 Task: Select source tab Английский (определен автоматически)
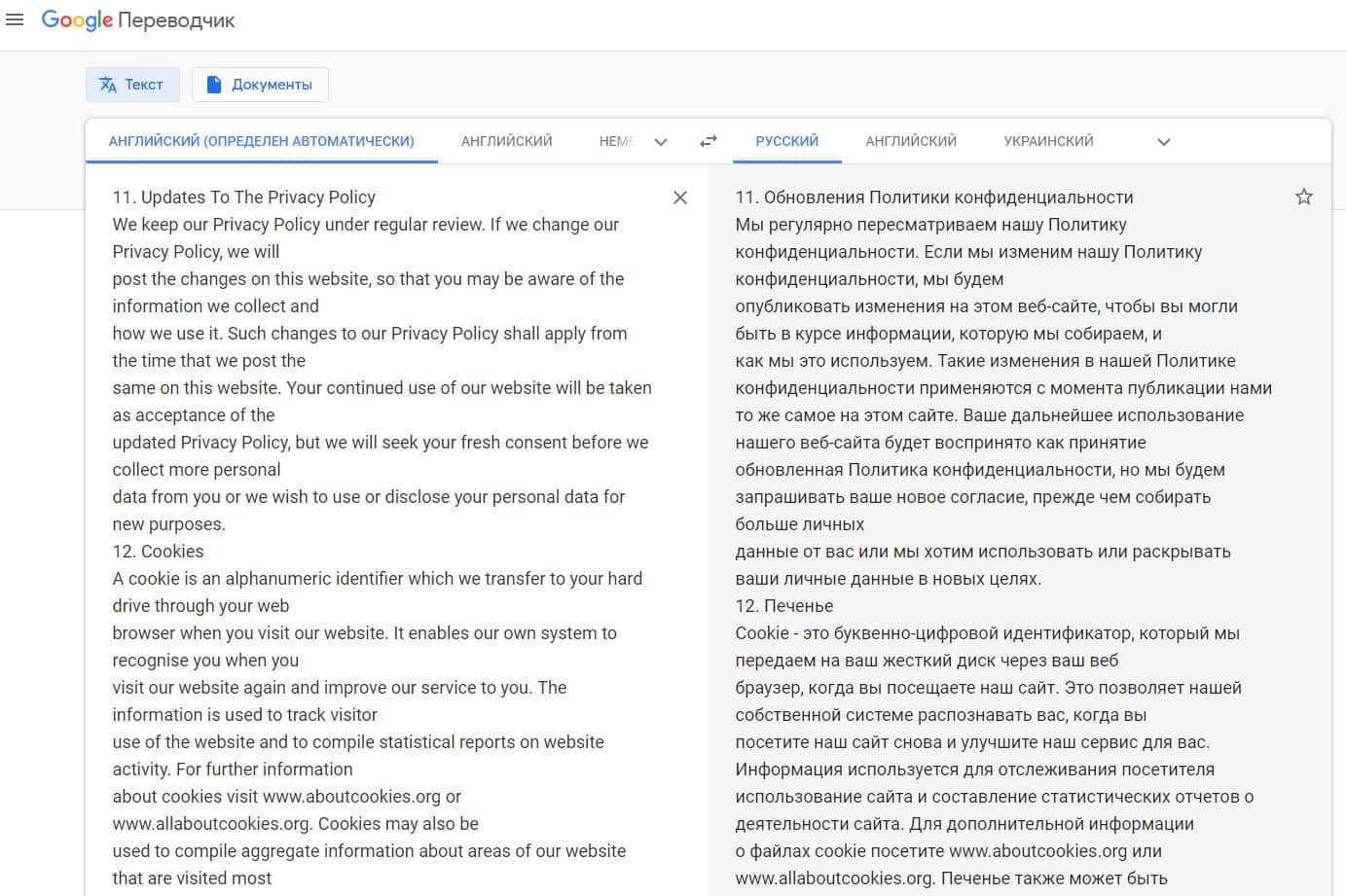[x=261, y=141]
